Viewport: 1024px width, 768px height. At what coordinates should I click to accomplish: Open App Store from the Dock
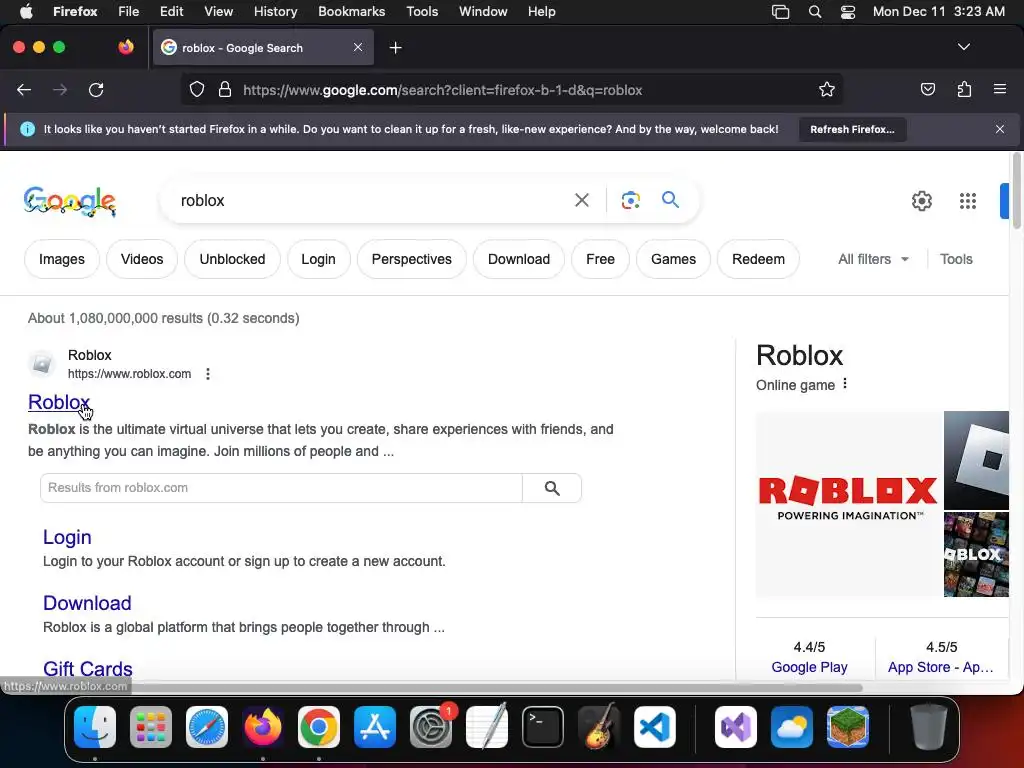click(375, 727)
